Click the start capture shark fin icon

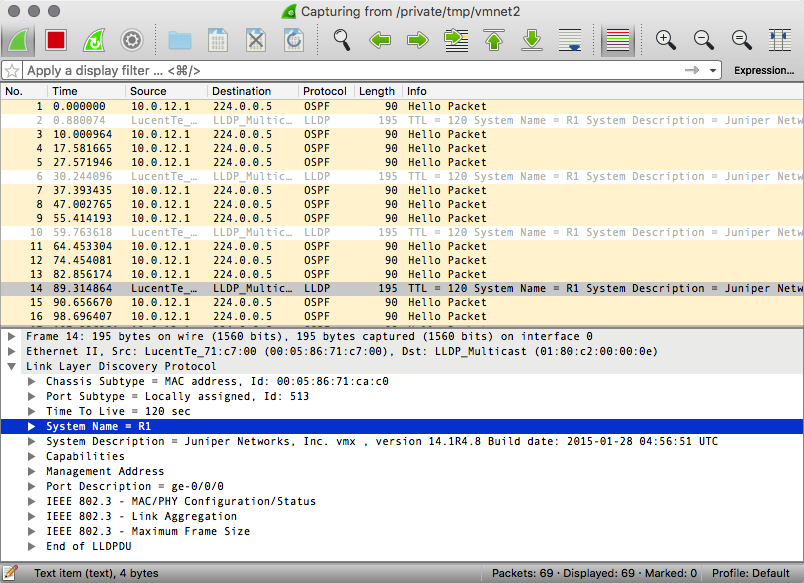(18, 40)
